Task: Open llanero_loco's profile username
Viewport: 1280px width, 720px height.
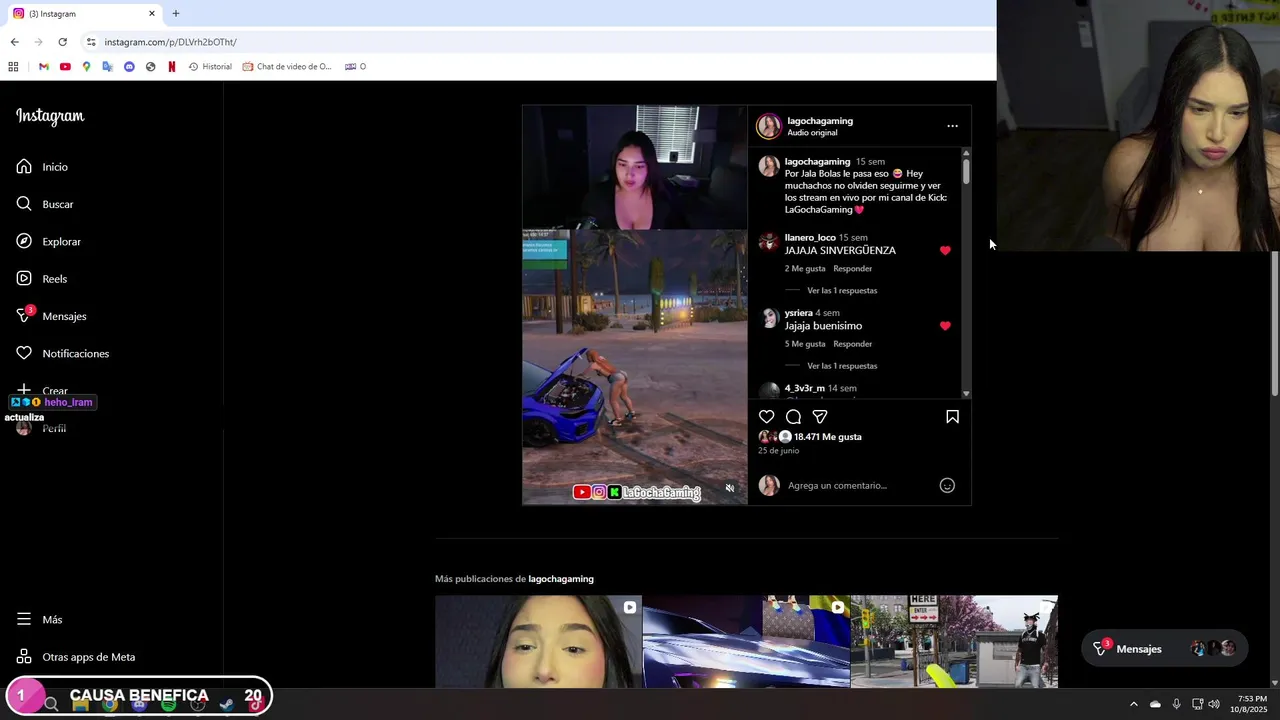Action: (x=810, y=238)
